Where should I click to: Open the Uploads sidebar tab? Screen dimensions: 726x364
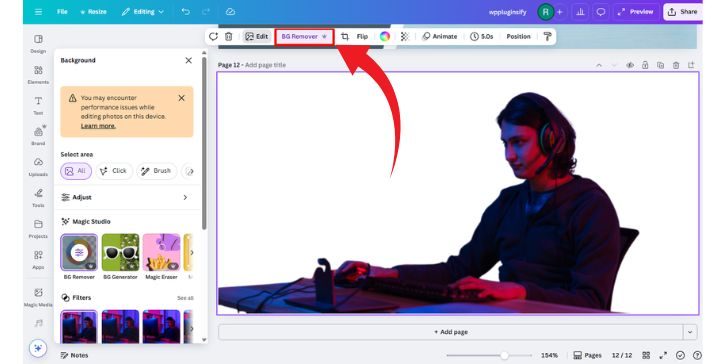point(38,167)
